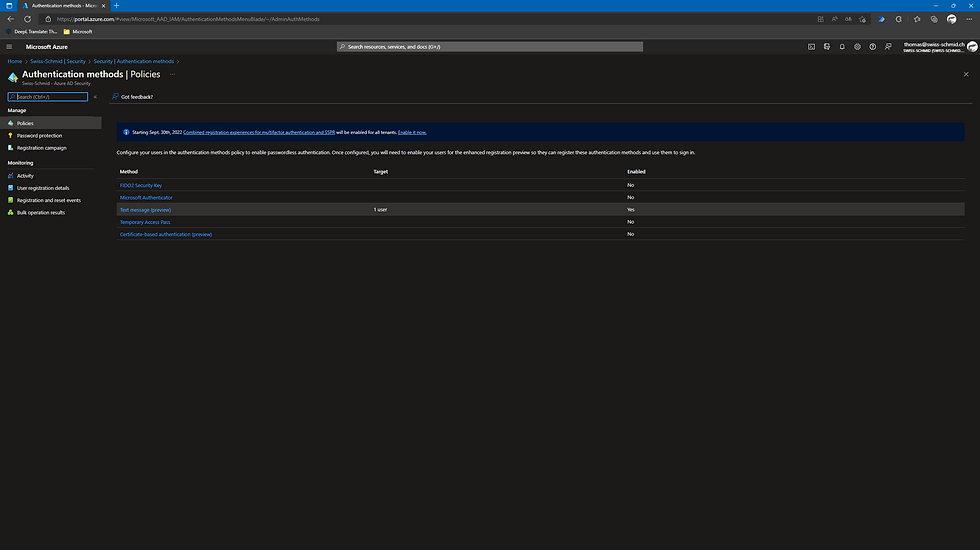
Task: Click the Swiss-Schmid | Security breadcrumb
Action: pos(58,61)
